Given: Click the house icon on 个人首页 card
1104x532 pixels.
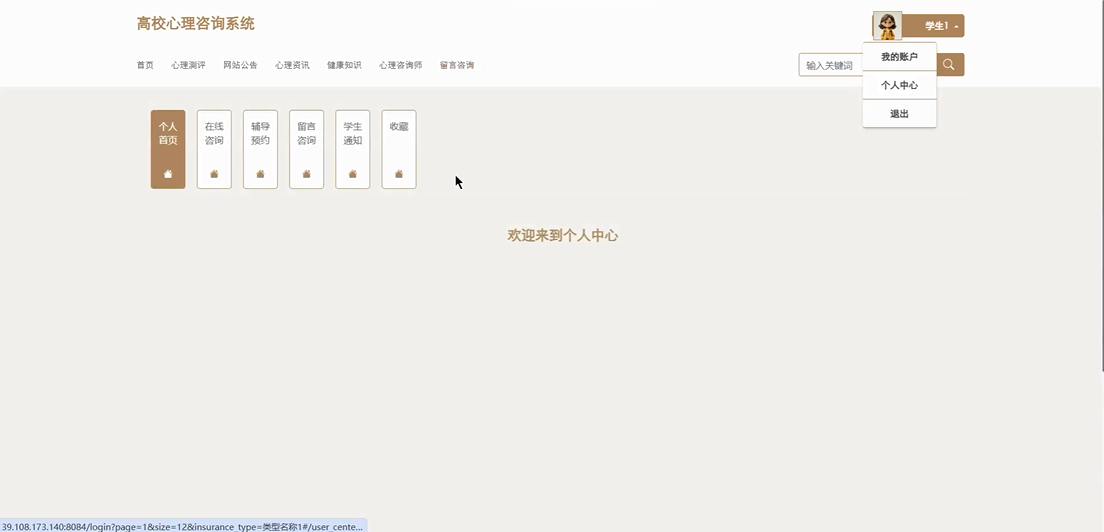Looking at the screenshot, I should pos(168,174).
